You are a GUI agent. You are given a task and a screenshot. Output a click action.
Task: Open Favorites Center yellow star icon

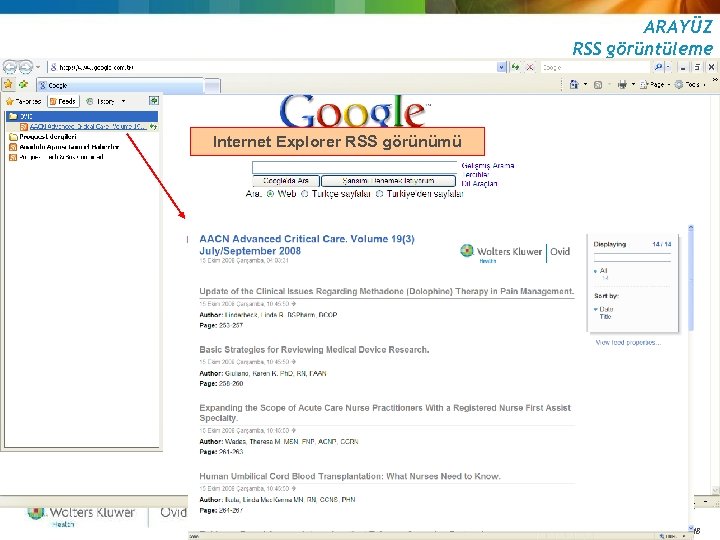[8, 84]
